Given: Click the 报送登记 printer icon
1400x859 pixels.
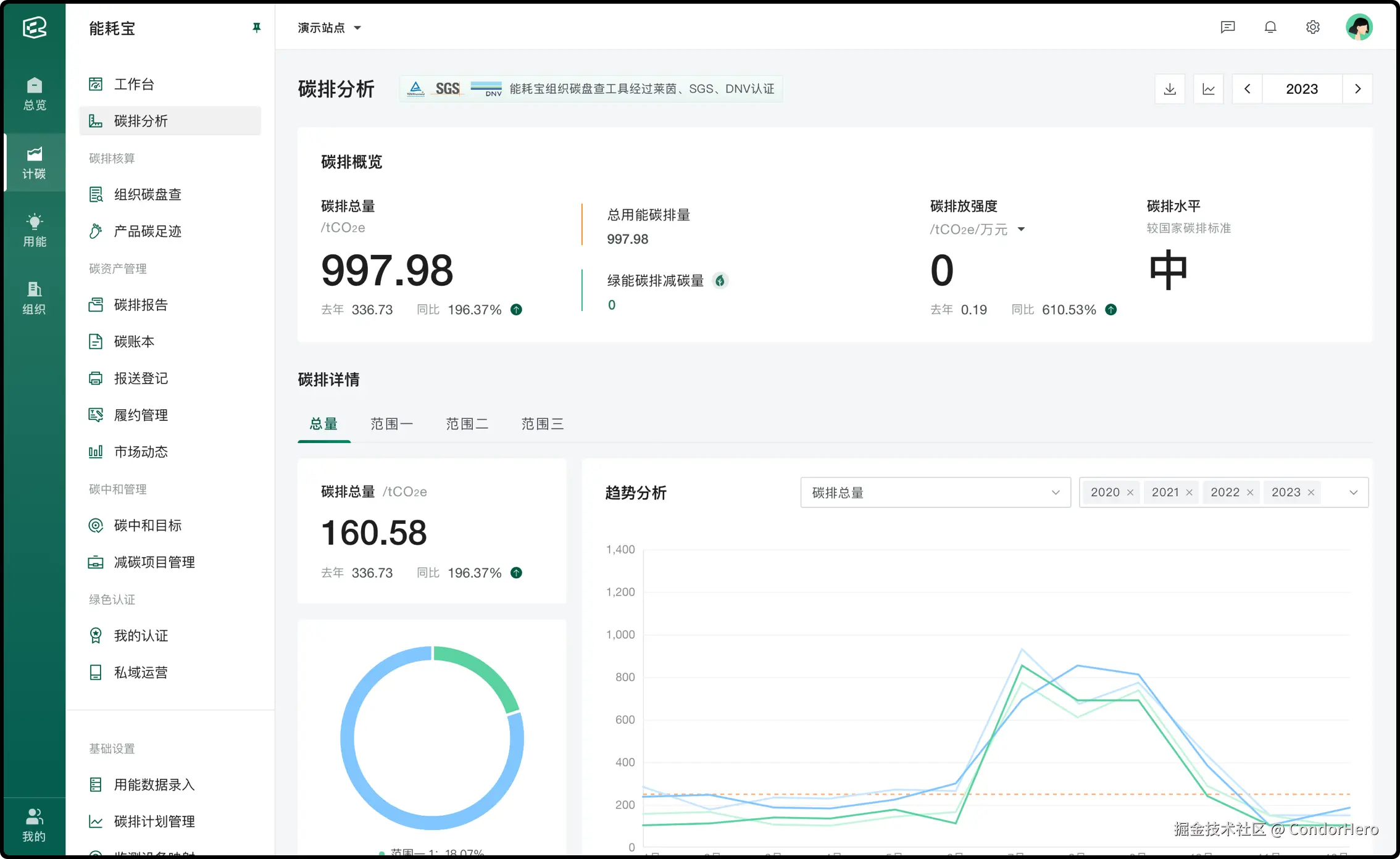Looking at the screenshot, I should click(x=96, y=378).
